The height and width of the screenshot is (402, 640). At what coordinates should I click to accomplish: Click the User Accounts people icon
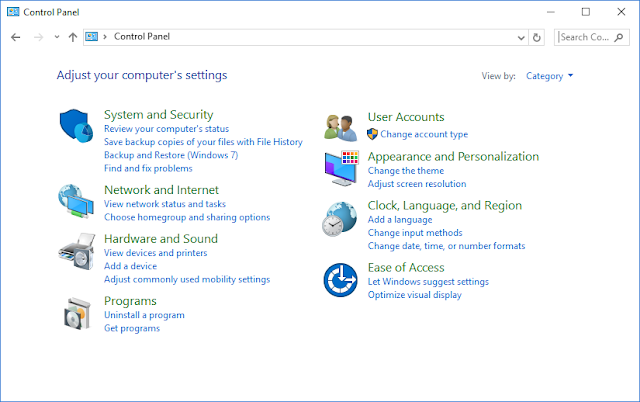coord(341,127)
